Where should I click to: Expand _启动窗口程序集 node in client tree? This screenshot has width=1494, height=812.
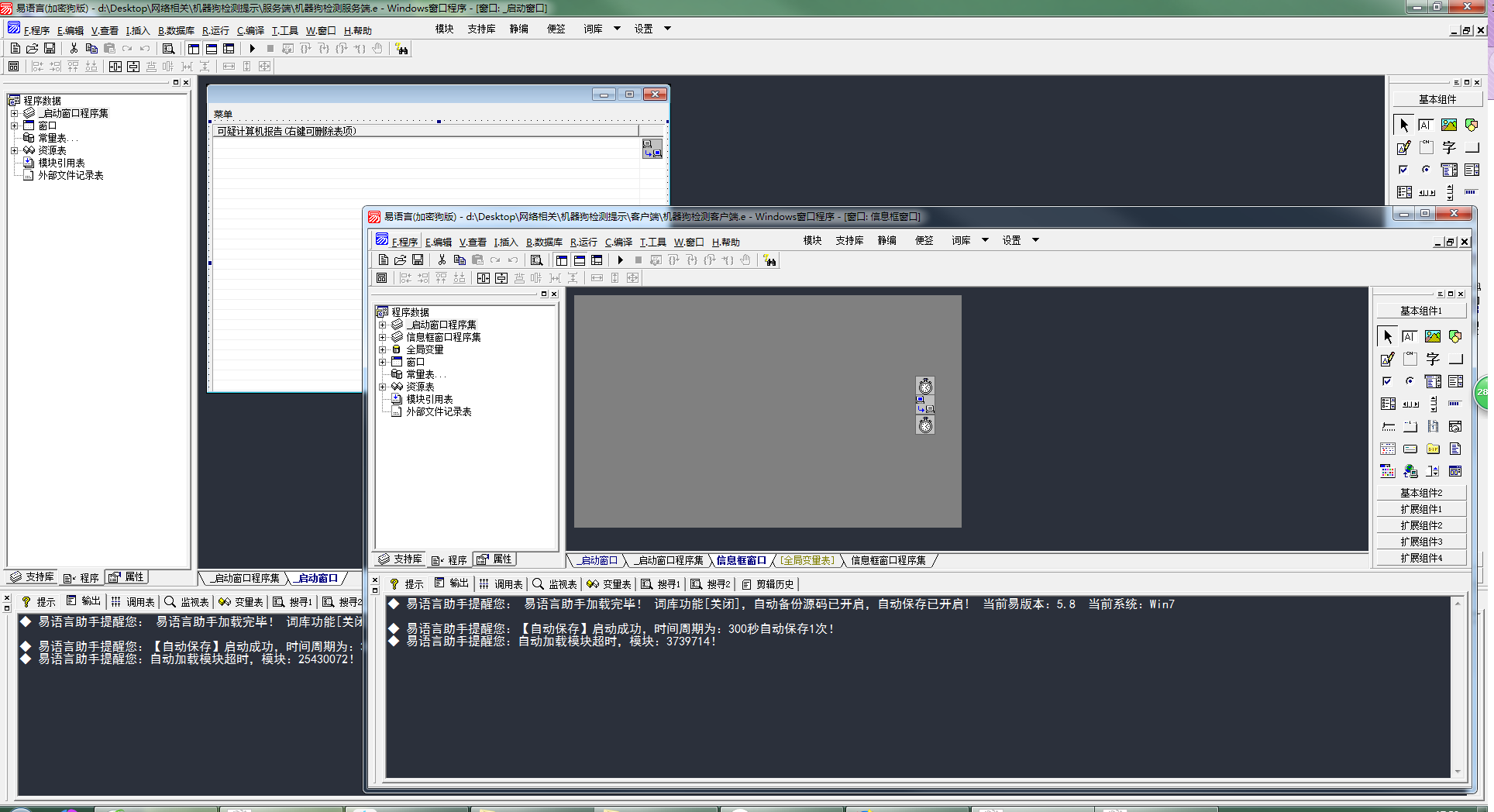(382, 325)
